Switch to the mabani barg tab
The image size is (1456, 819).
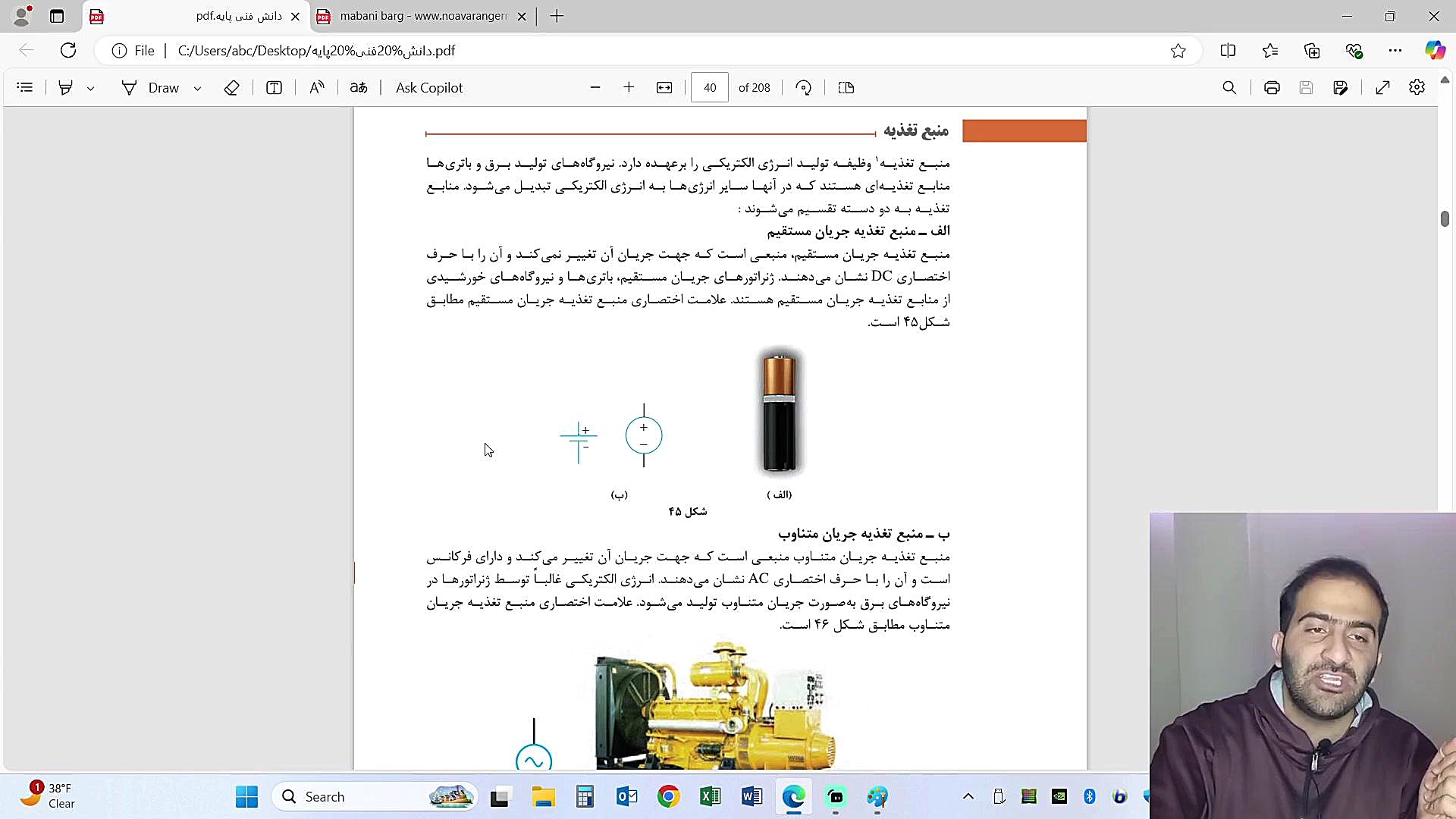click(422, 16)
